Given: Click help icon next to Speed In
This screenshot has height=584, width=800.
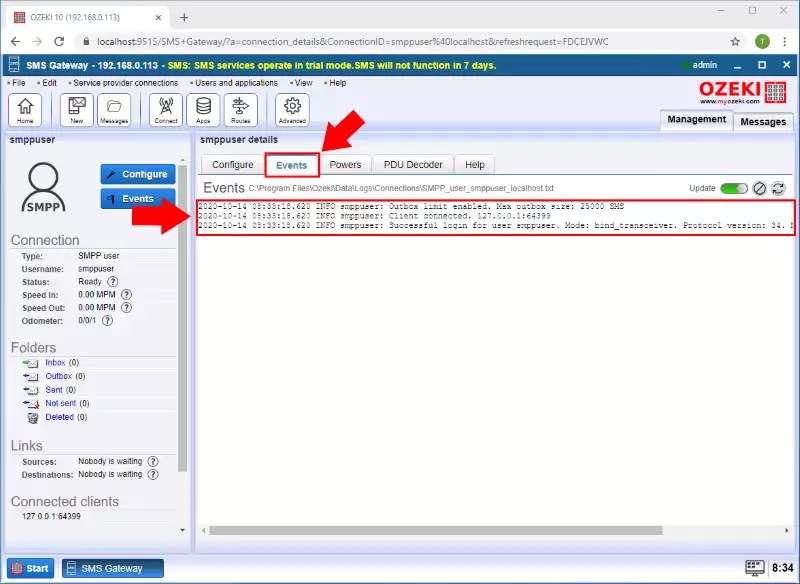Looking at the screenshot, I should [x=127, y=294].
